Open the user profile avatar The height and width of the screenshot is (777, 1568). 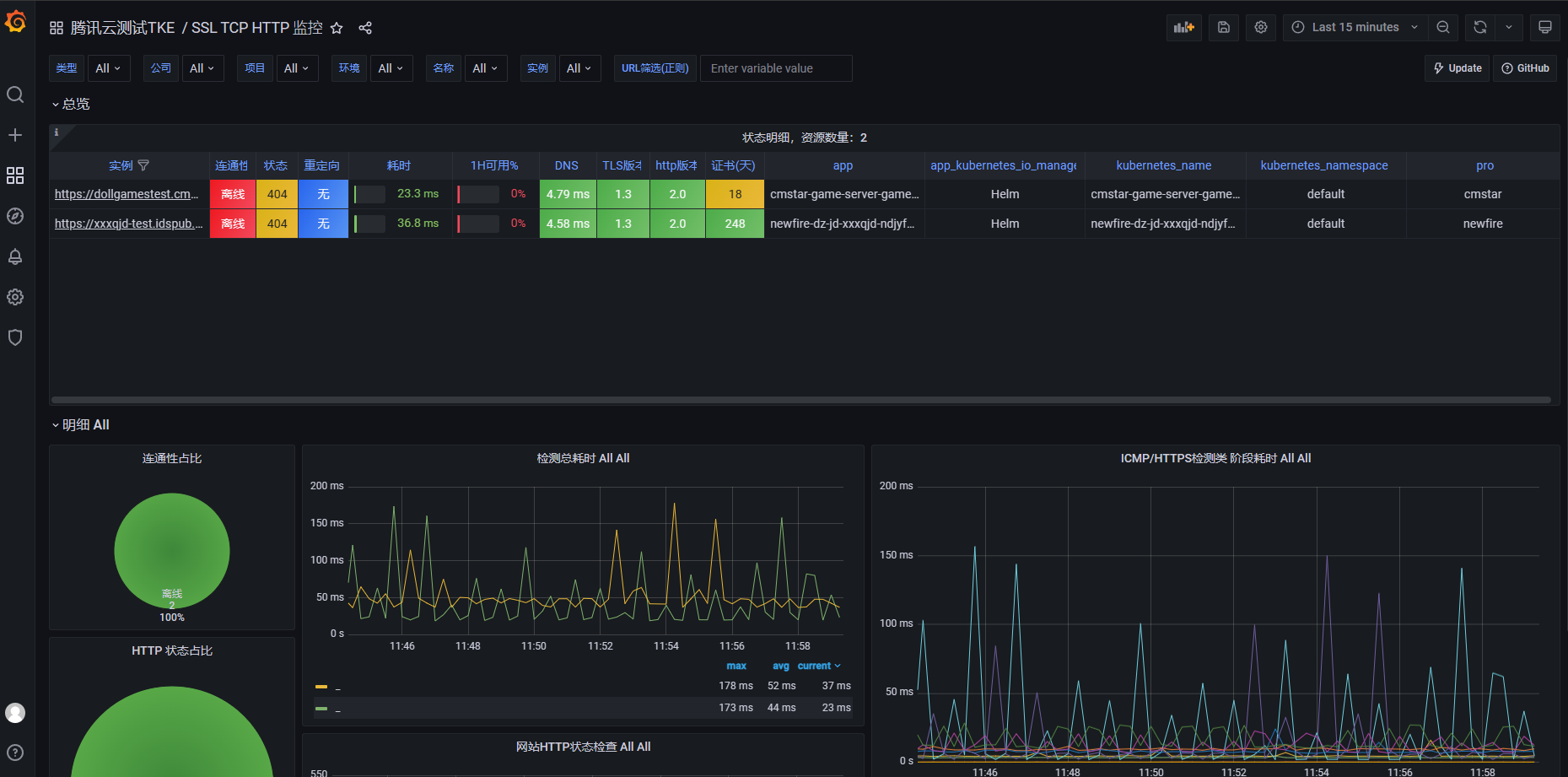pos(15,713)
